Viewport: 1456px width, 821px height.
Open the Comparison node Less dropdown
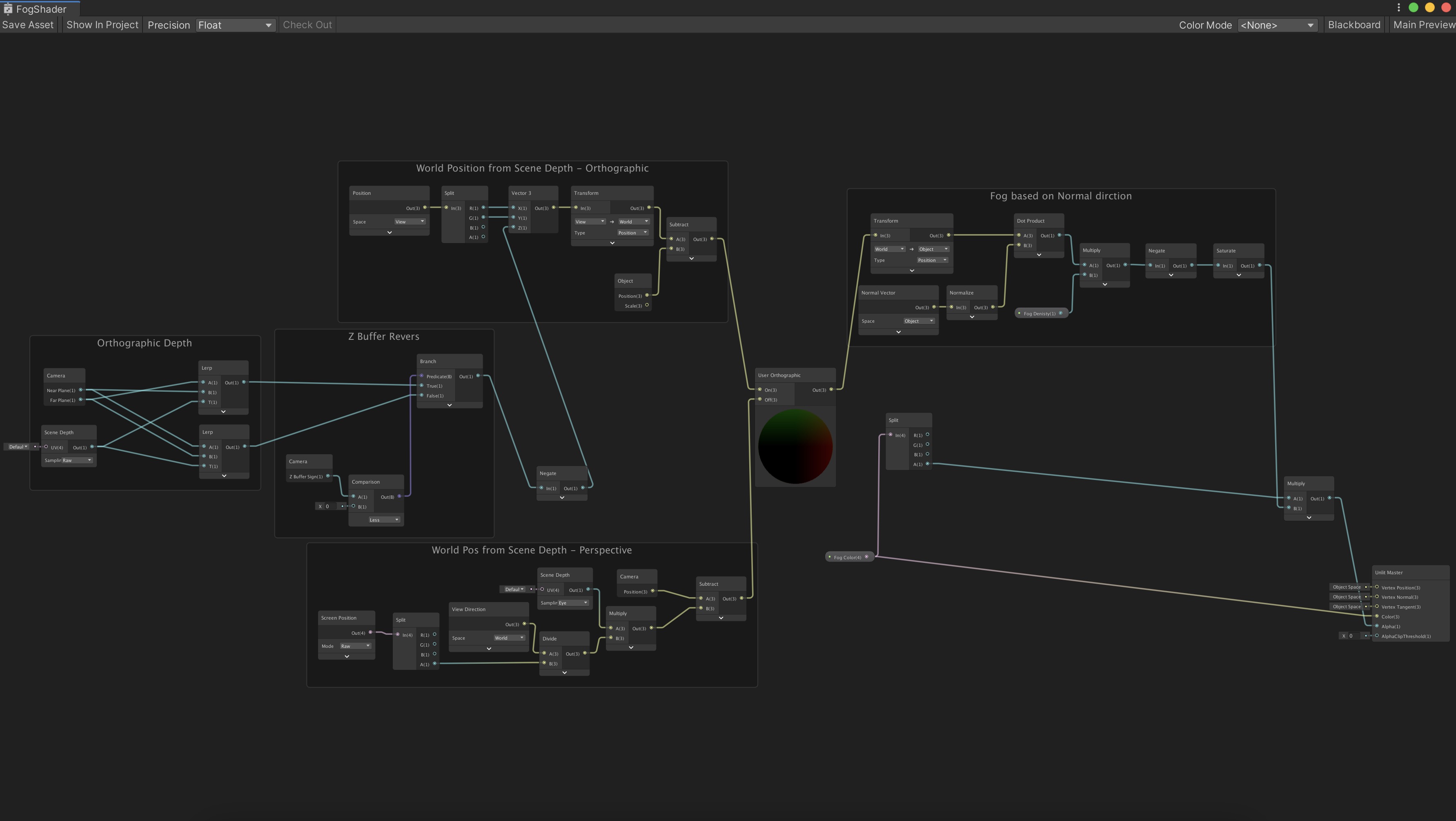384,520
